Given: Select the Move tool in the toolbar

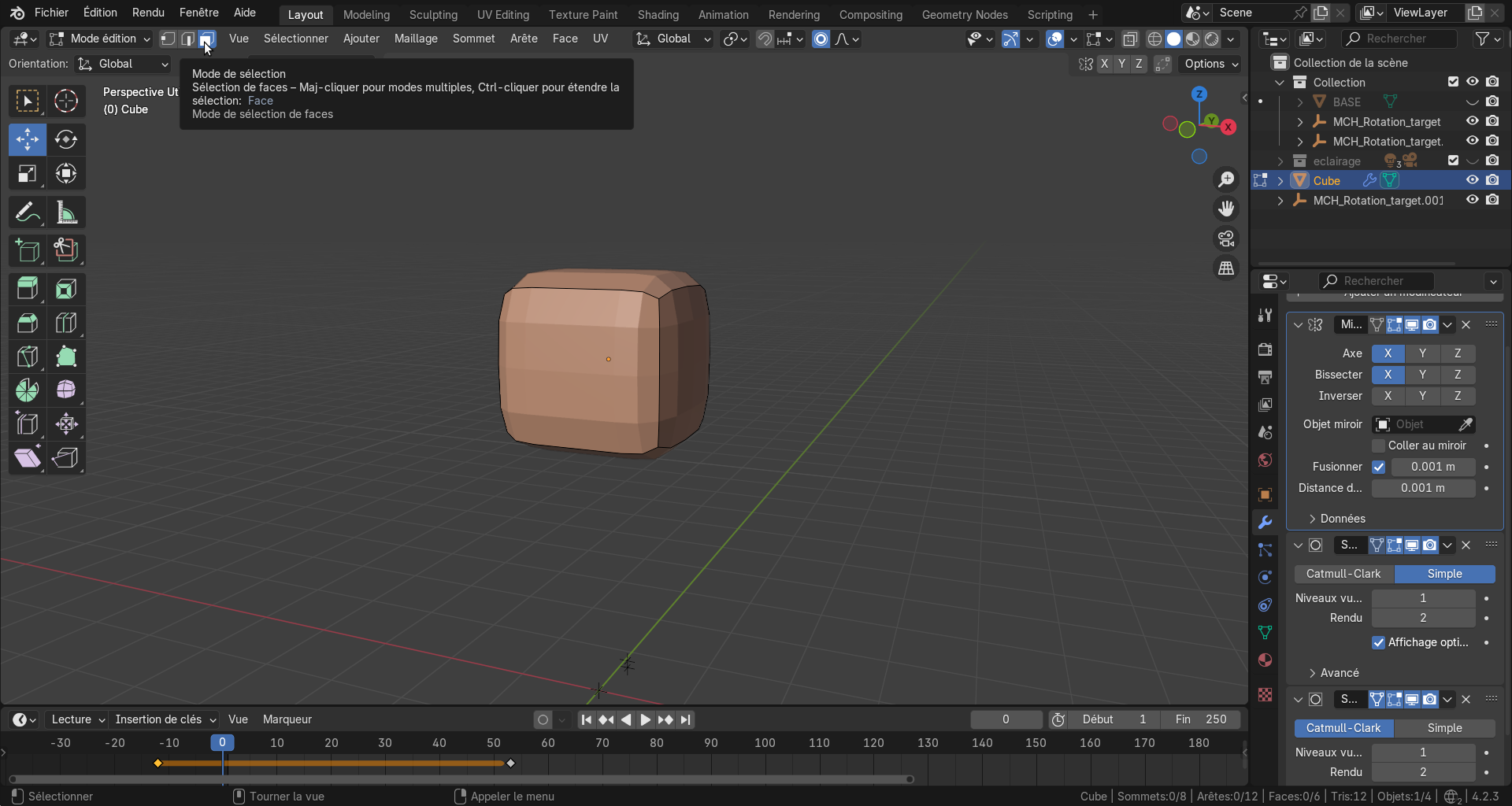Looking at the screenshot, I should point(28,139).
